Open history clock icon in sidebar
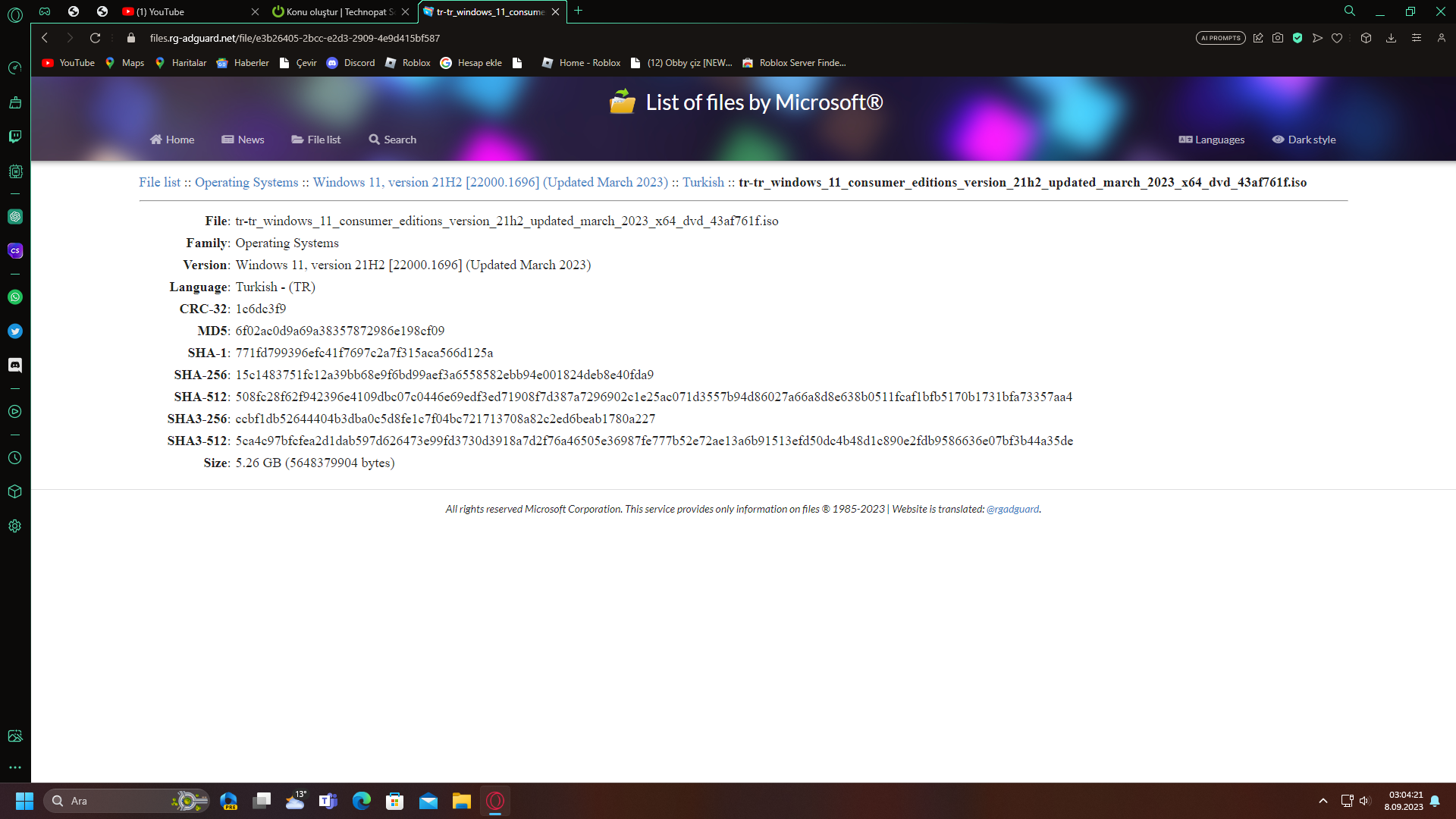This screenshot has height=819, width=1456. coord(15,458)
